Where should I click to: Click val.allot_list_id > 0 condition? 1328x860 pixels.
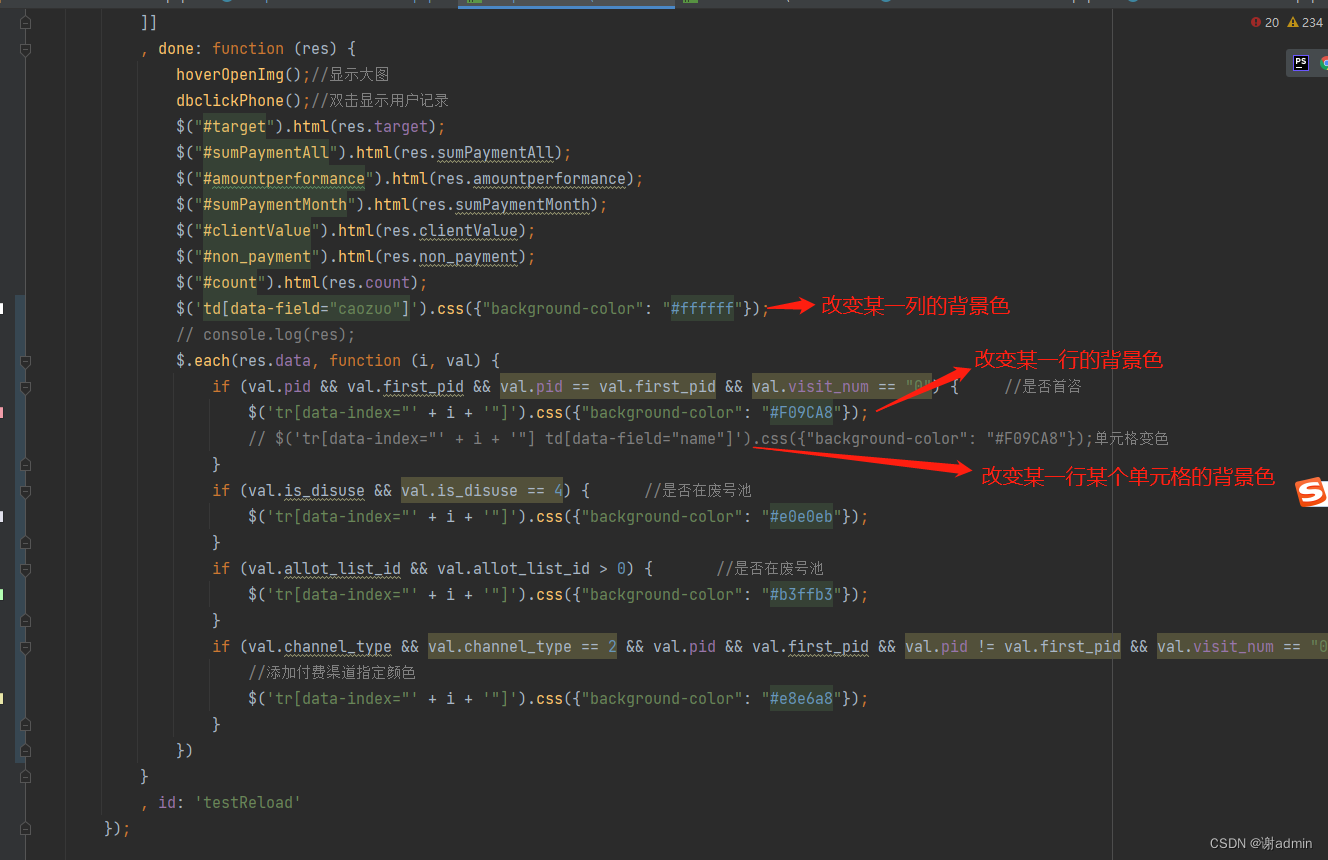[532, 568]
